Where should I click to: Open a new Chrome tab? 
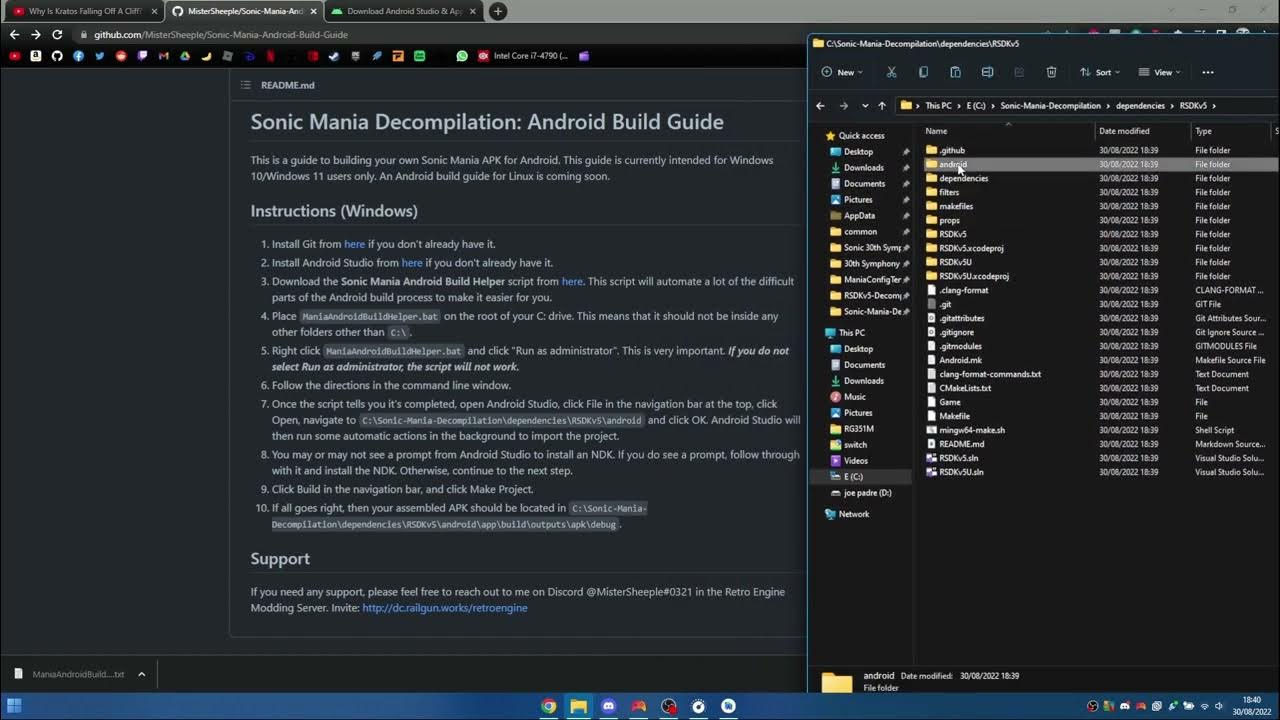tap(497, 11)
